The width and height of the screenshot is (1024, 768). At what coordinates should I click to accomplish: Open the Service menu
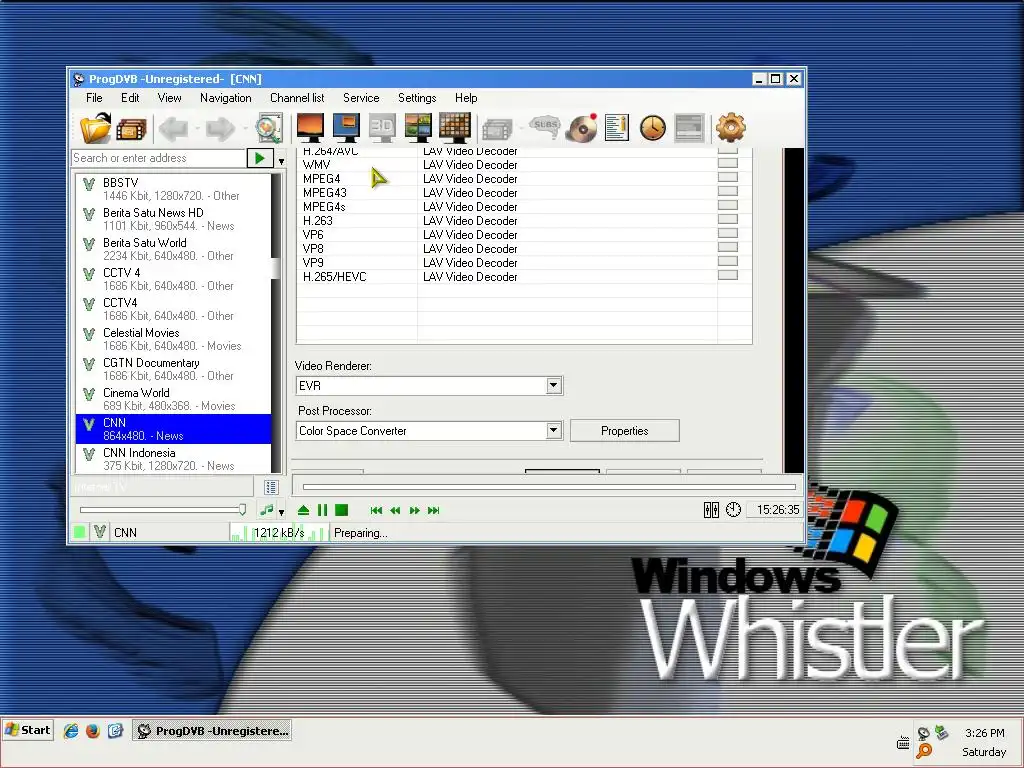[x=361, y=98]
